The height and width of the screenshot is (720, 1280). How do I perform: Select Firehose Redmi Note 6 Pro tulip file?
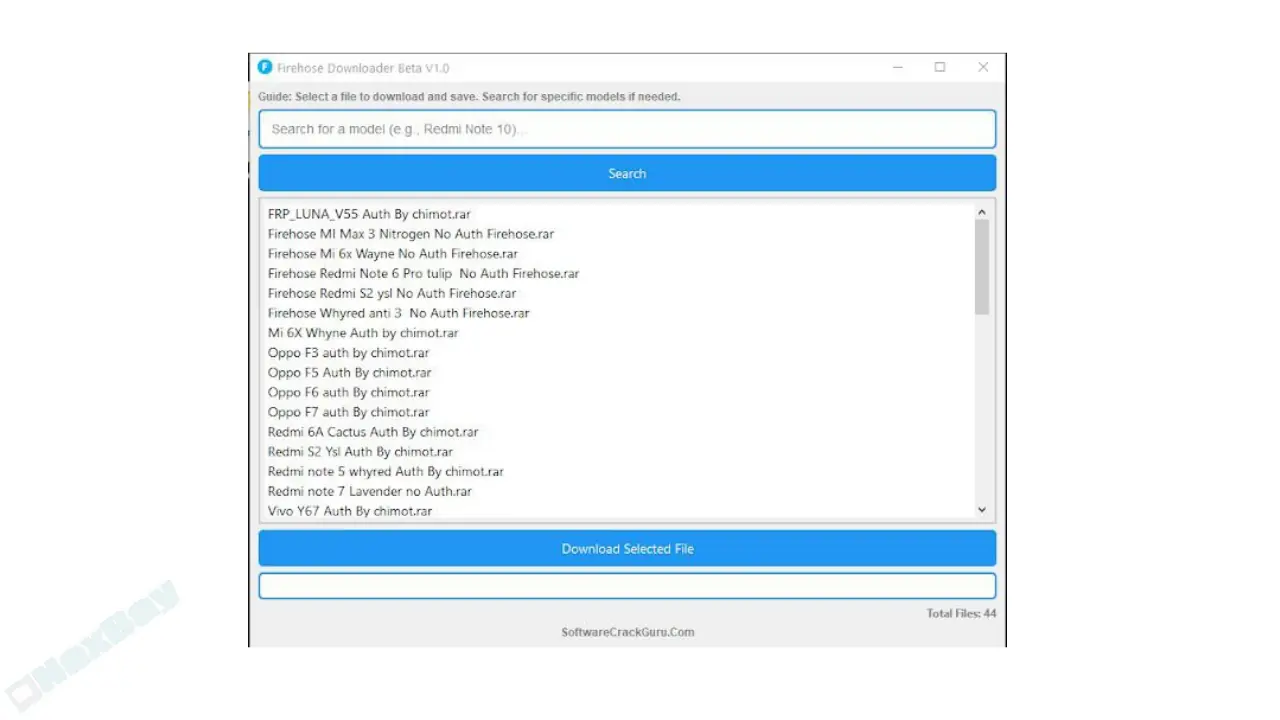(x=423, y=273)
